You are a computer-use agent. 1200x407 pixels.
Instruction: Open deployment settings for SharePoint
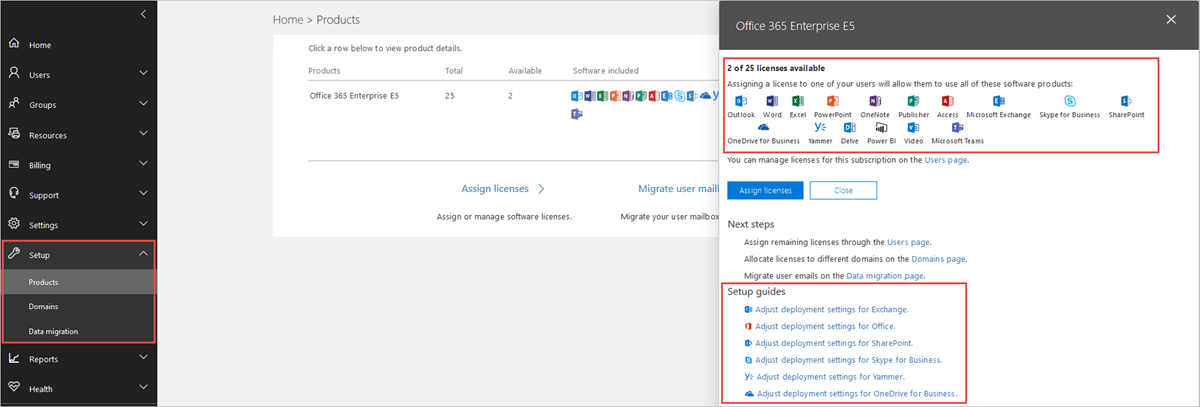pyautogui.click(x=834, y=343)
